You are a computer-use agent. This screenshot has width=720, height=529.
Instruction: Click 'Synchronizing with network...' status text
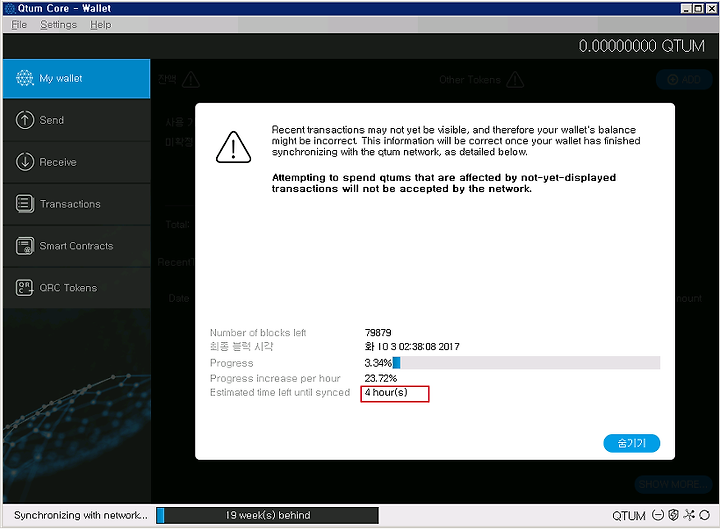[81, 515]
